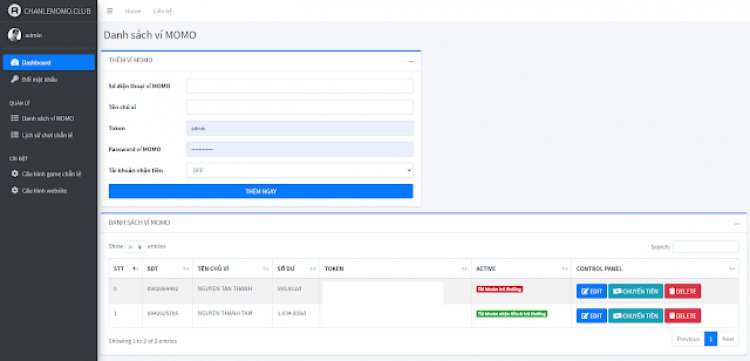Image resolution: width=750 pixels, height=361 pixels.
Task: Click the CHANLEMOMO.CLUB logo icon
Action: click(14, 10)
